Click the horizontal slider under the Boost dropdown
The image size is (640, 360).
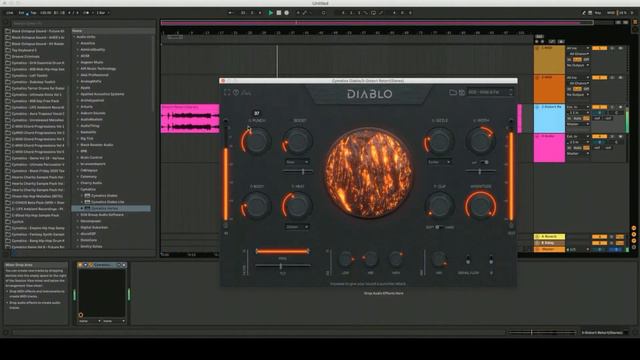[x=298, y=172]
